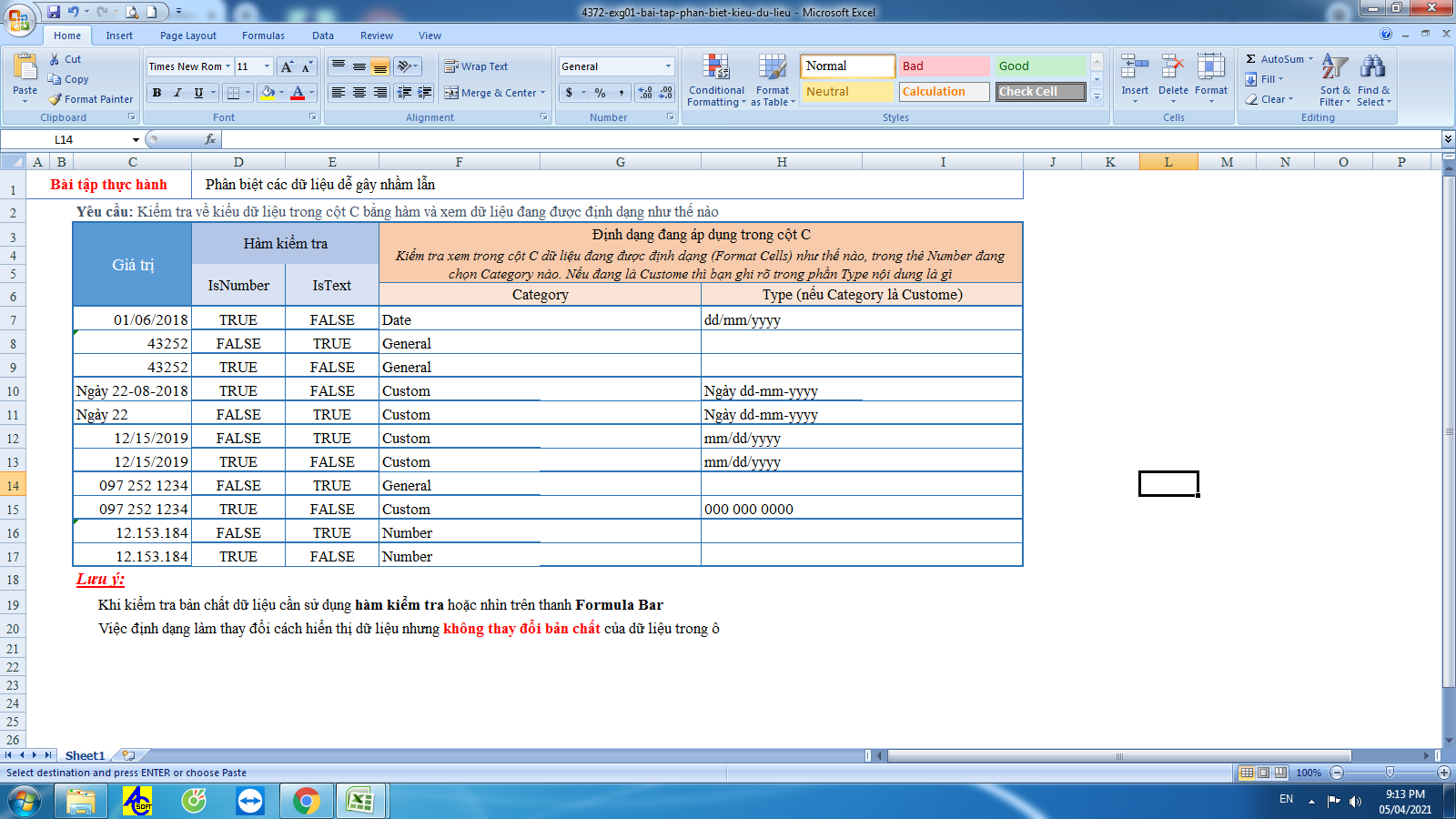The height and width of the screenshot is (819, 1456).
Task: Click the Conditional Formatting icon
Action: click(x=716, y=68)
